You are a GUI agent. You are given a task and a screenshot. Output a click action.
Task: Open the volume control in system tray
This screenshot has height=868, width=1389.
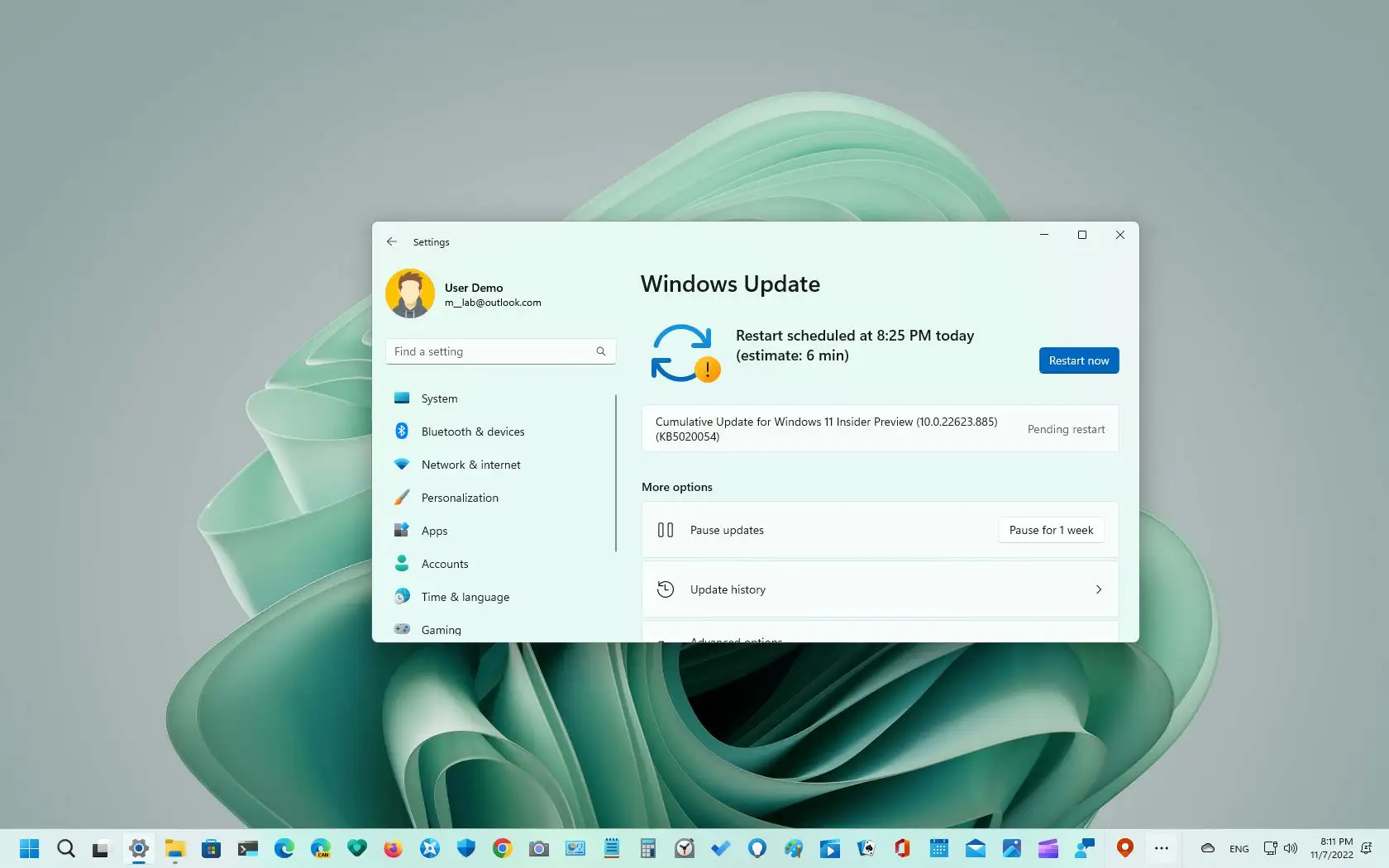click(x=1291, y=848)
